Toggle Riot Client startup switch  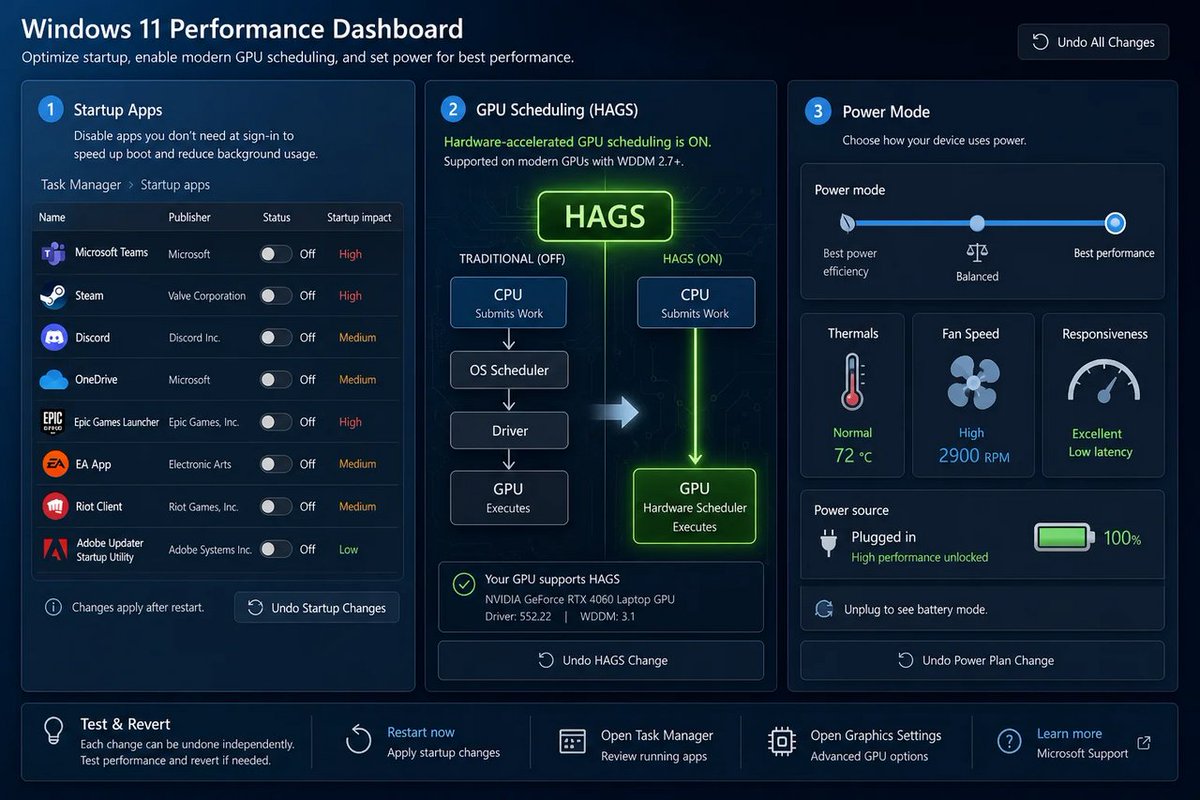276,506
